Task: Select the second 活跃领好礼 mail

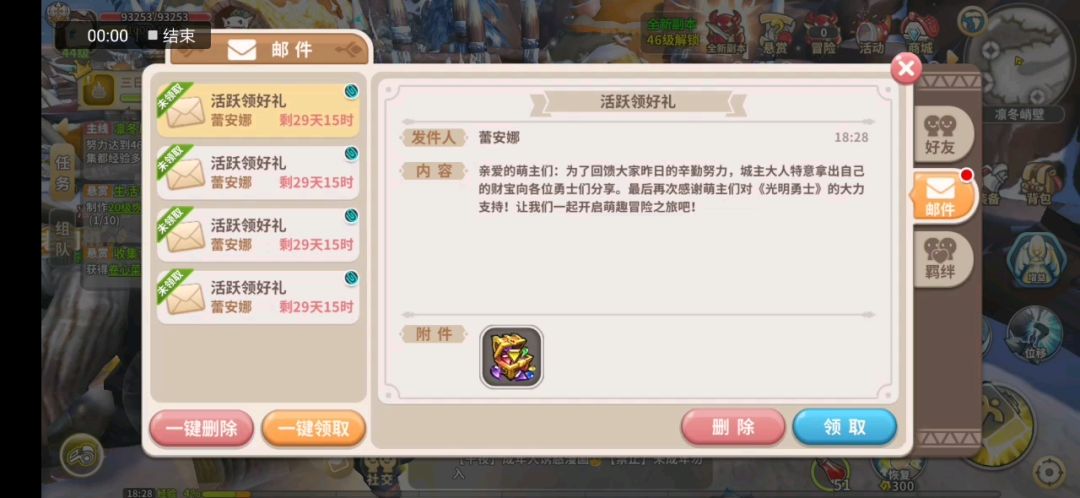Action: (x=258, y=172)
